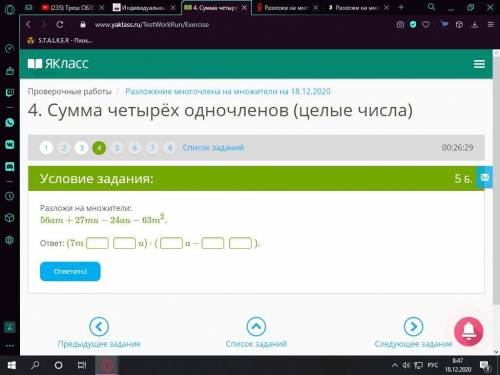Click the previous task arrow circle
The image size is (500, 375).
pyautogui.click(x=99, y=327)
